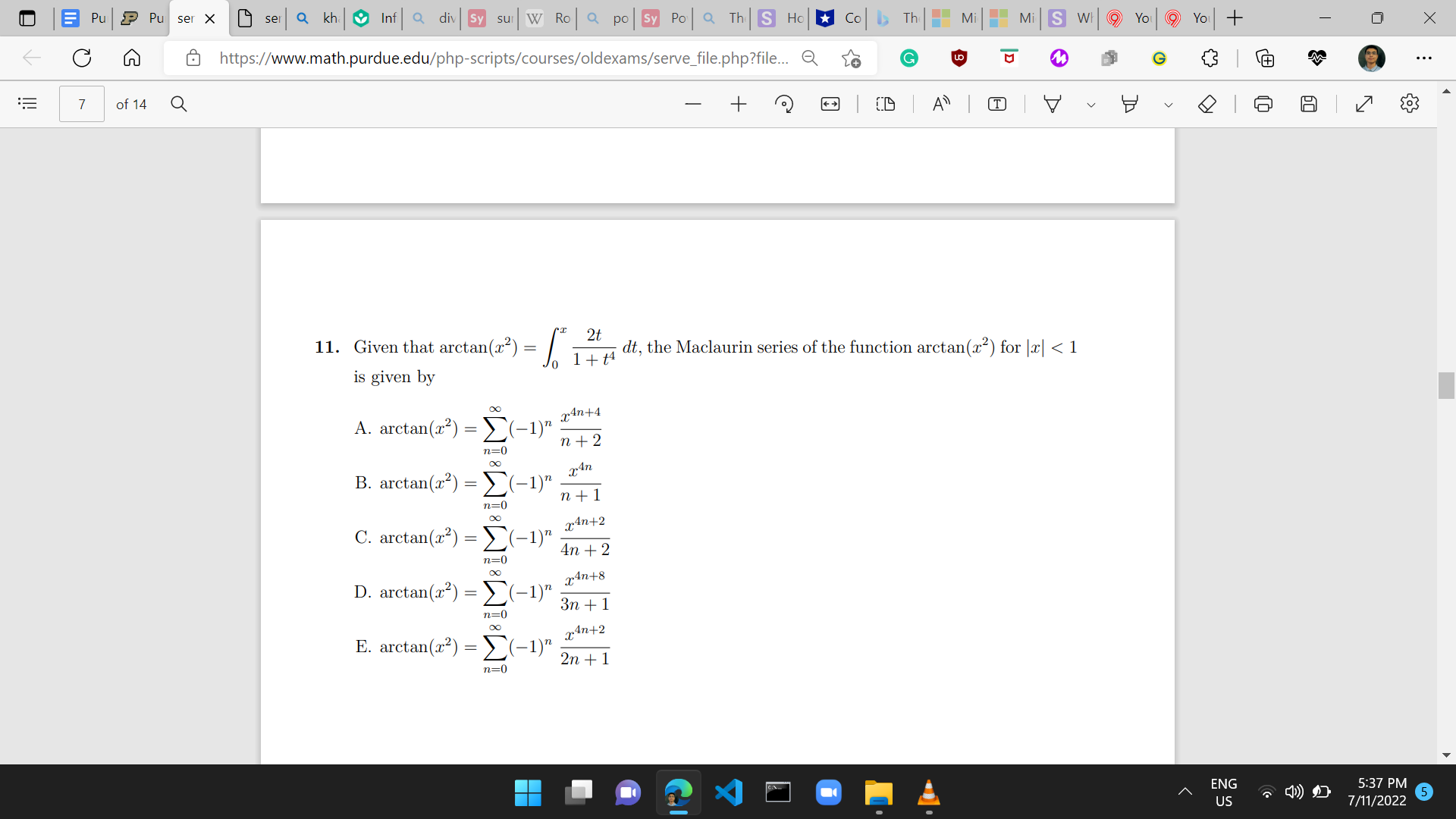Zoom out of the PDF
The width and height of the screenshot is (1456, 819).
coord(692,104)
